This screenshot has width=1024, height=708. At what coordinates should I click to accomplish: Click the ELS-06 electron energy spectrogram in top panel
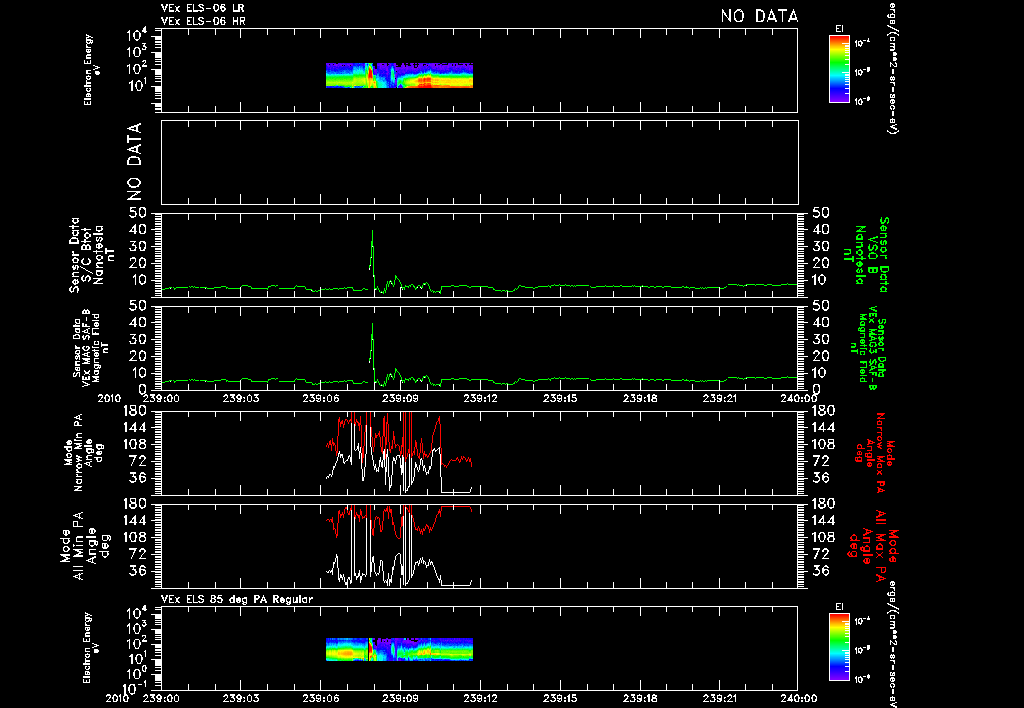[399, 75]
